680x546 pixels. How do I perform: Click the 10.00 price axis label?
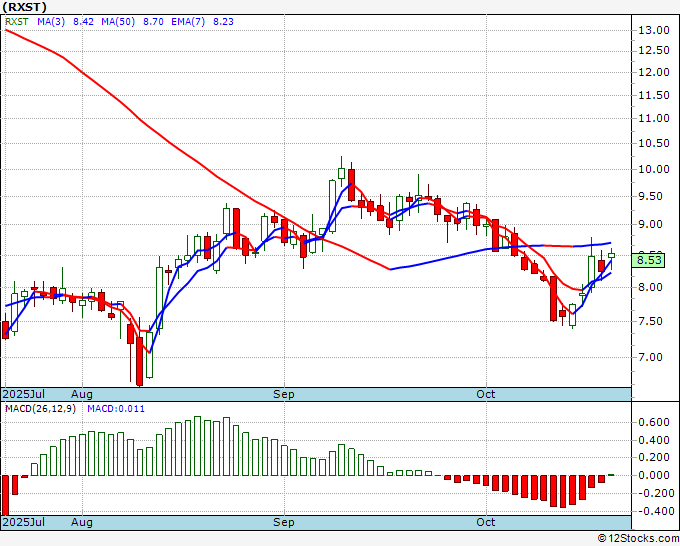[x=654, y=170]
